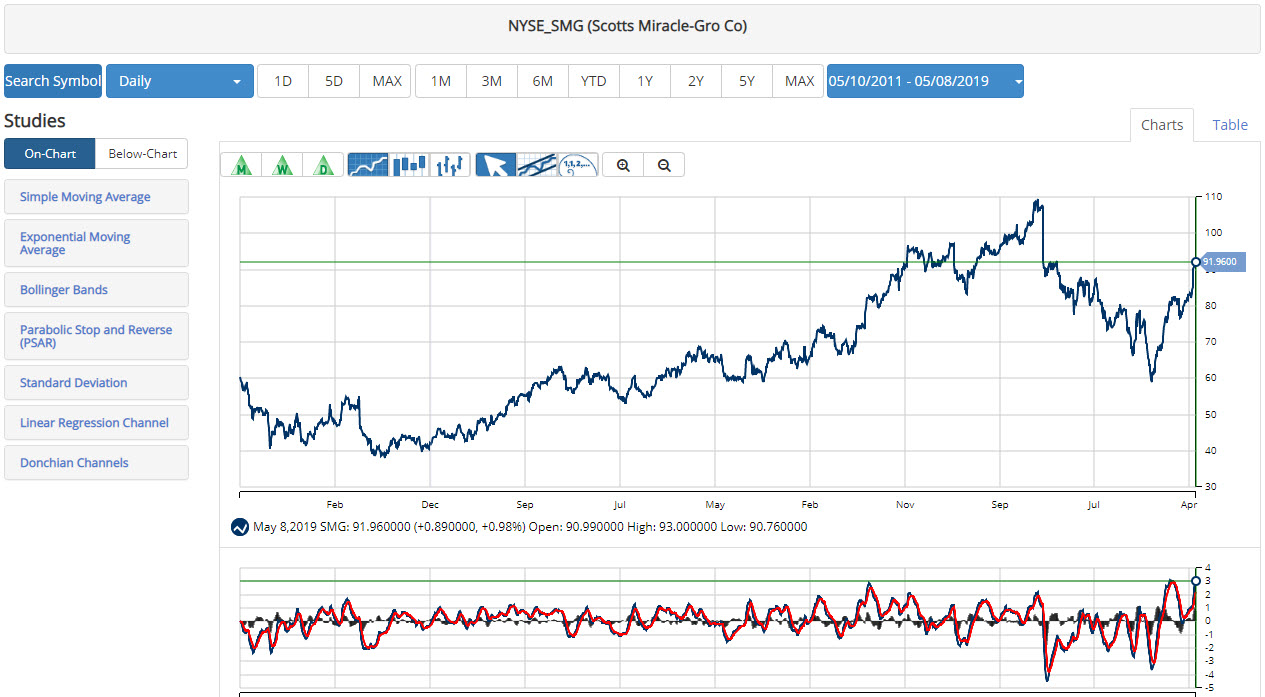Image resolution: width=1265 pixels, height=697 pixels.
Task: Select the YTD range button
Action: coord(594,81)
